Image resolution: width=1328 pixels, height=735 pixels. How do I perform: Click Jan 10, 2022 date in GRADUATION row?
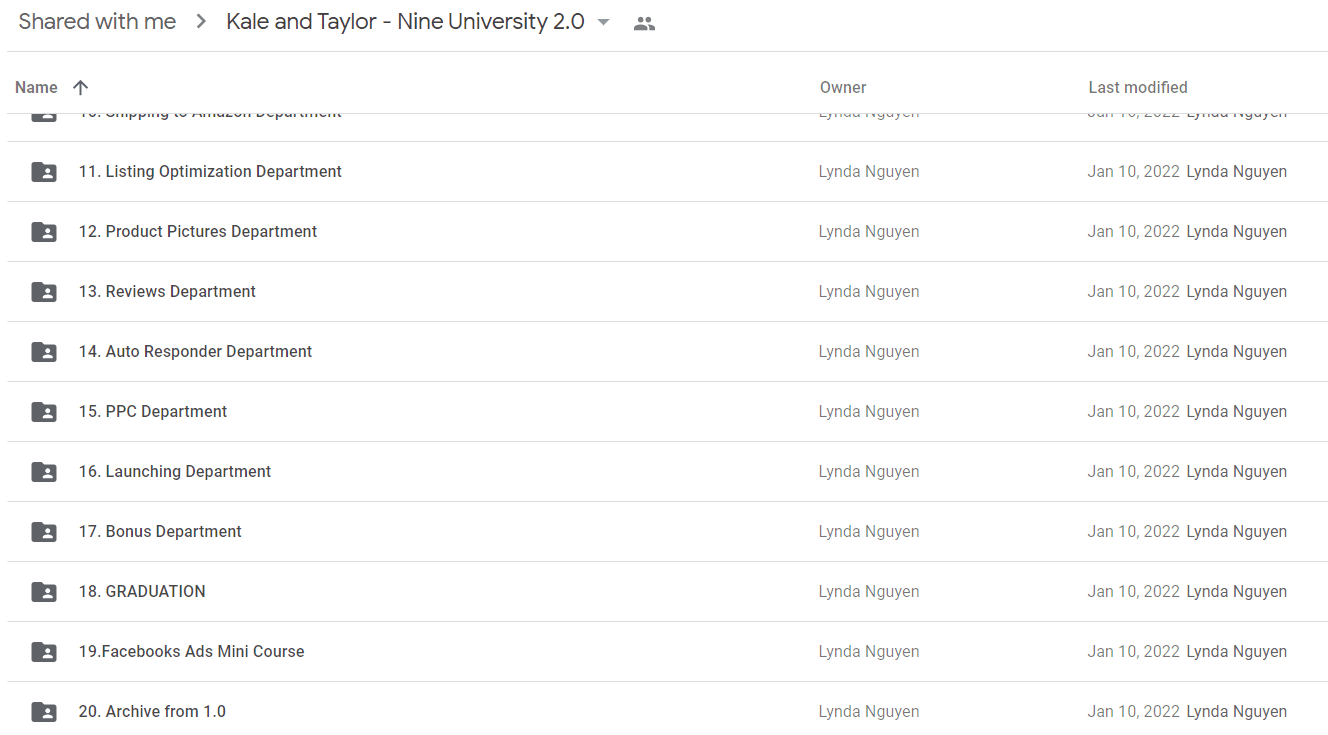click(1134, 591)
